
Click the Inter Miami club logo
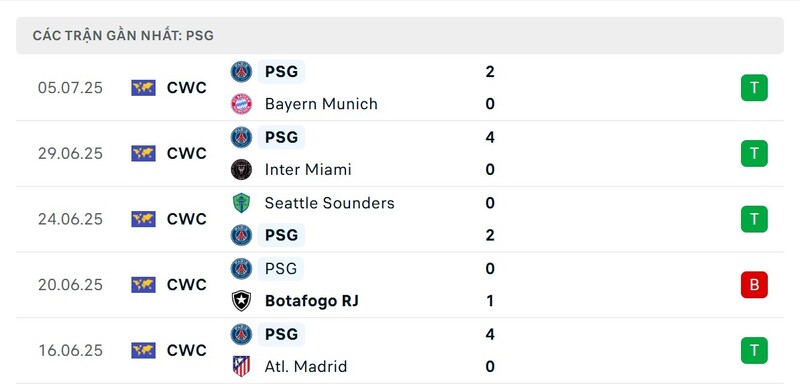(241, 170)
